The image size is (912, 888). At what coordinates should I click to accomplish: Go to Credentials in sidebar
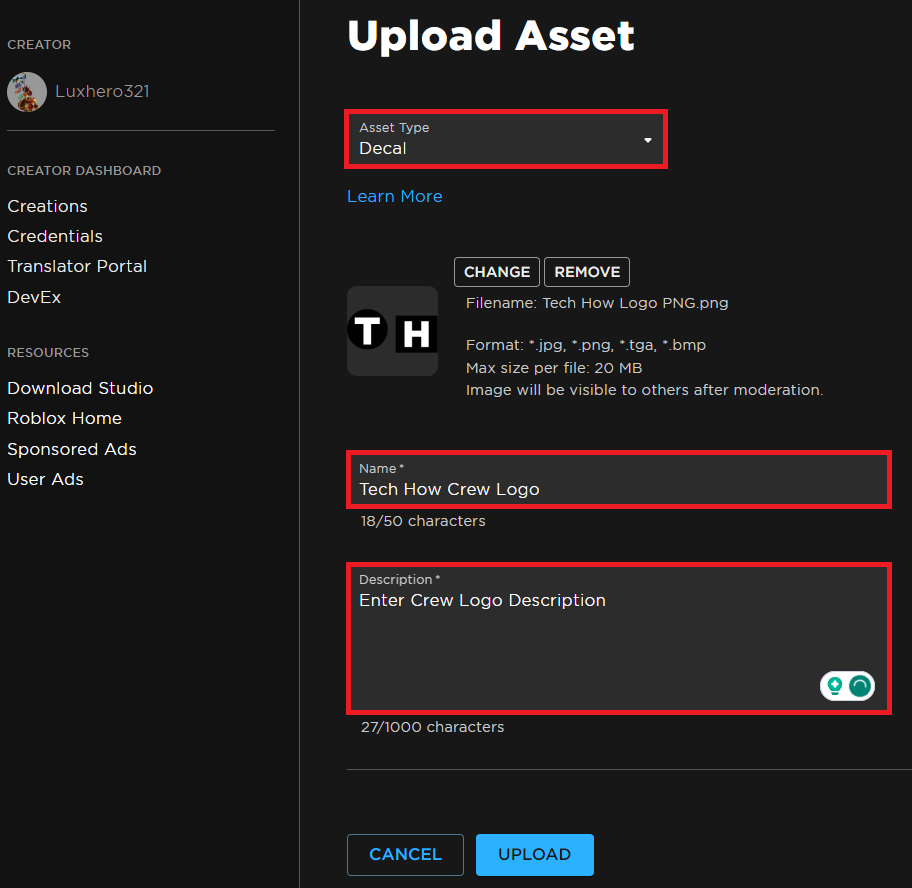55,236
